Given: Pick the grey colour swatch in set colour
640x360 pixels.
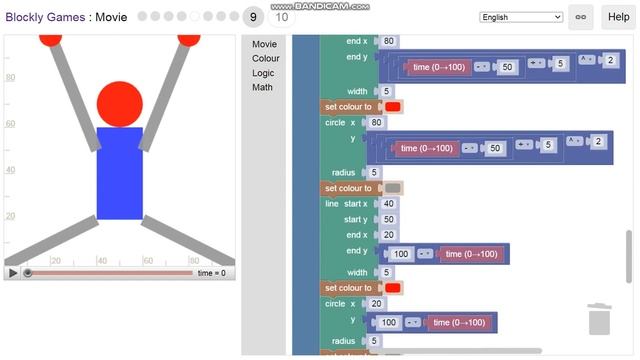Looking at the screenshot, I should pyautogui.click(x=393, y=188).
